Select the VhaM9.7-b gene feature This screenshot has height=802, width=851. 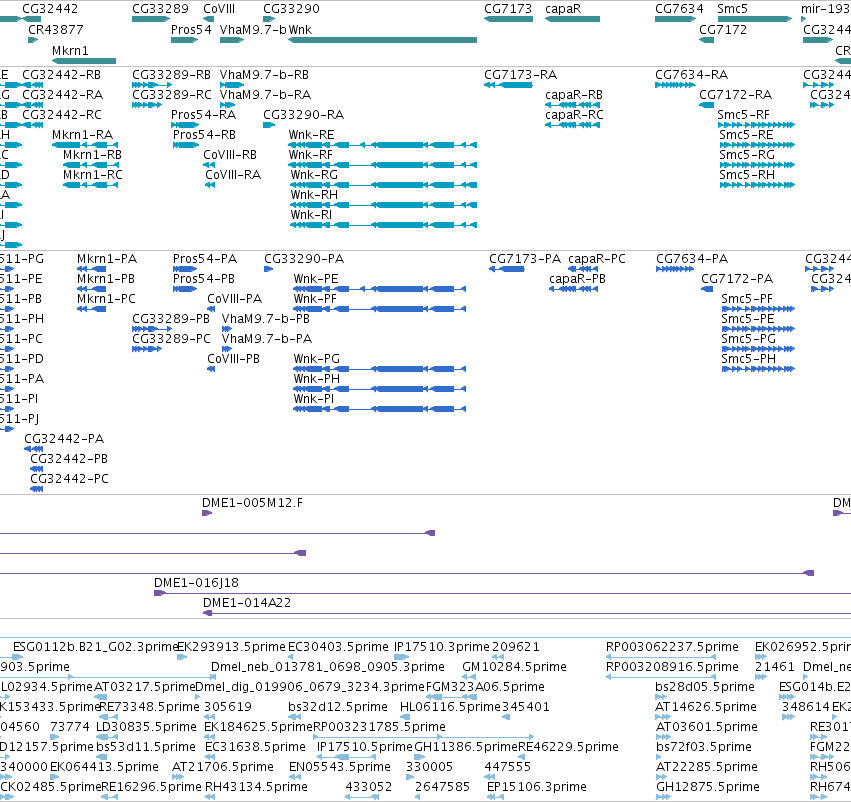(232, 40)
